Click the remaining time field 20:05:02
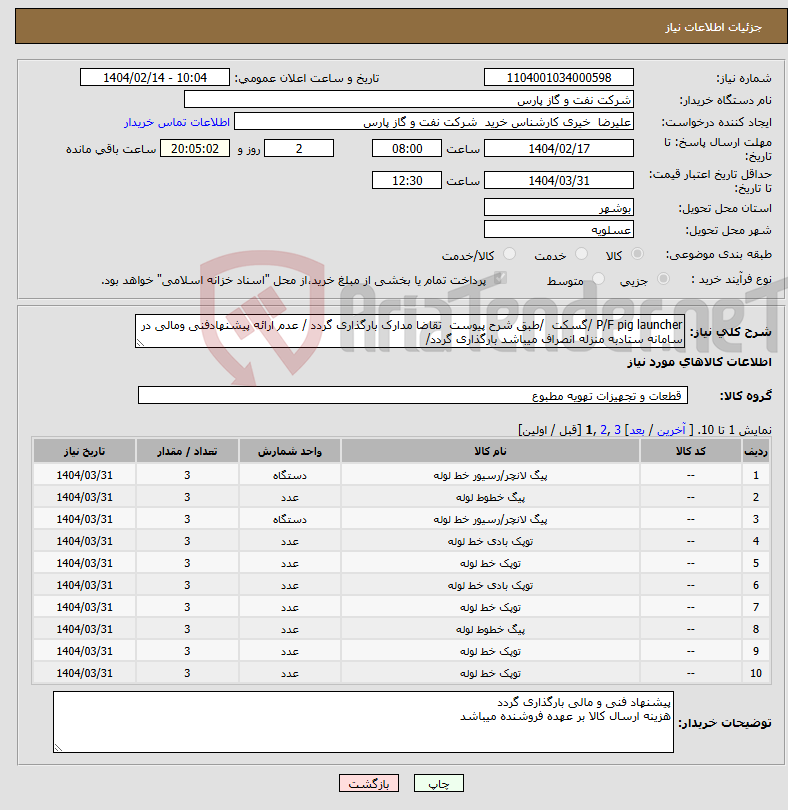 [195, 148]
